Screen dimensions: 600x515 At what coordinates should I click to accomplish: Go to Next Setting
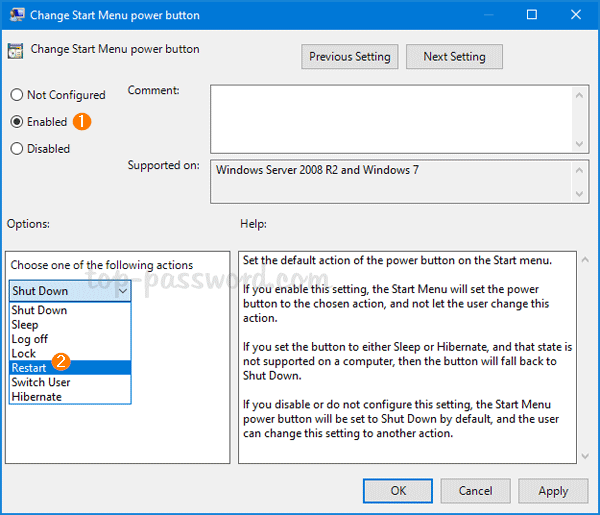pos(454,57)
